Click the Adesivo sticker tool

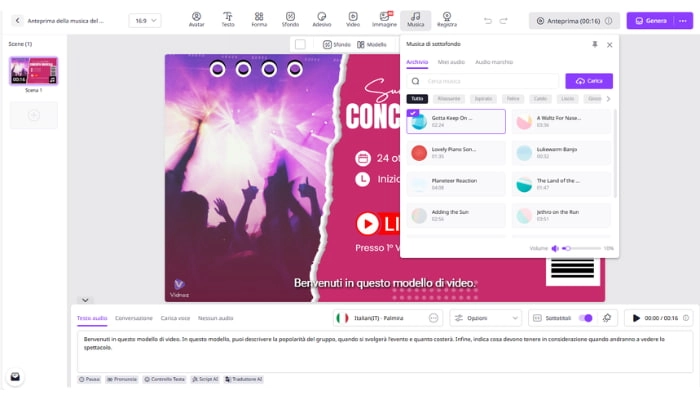[321, 19]
